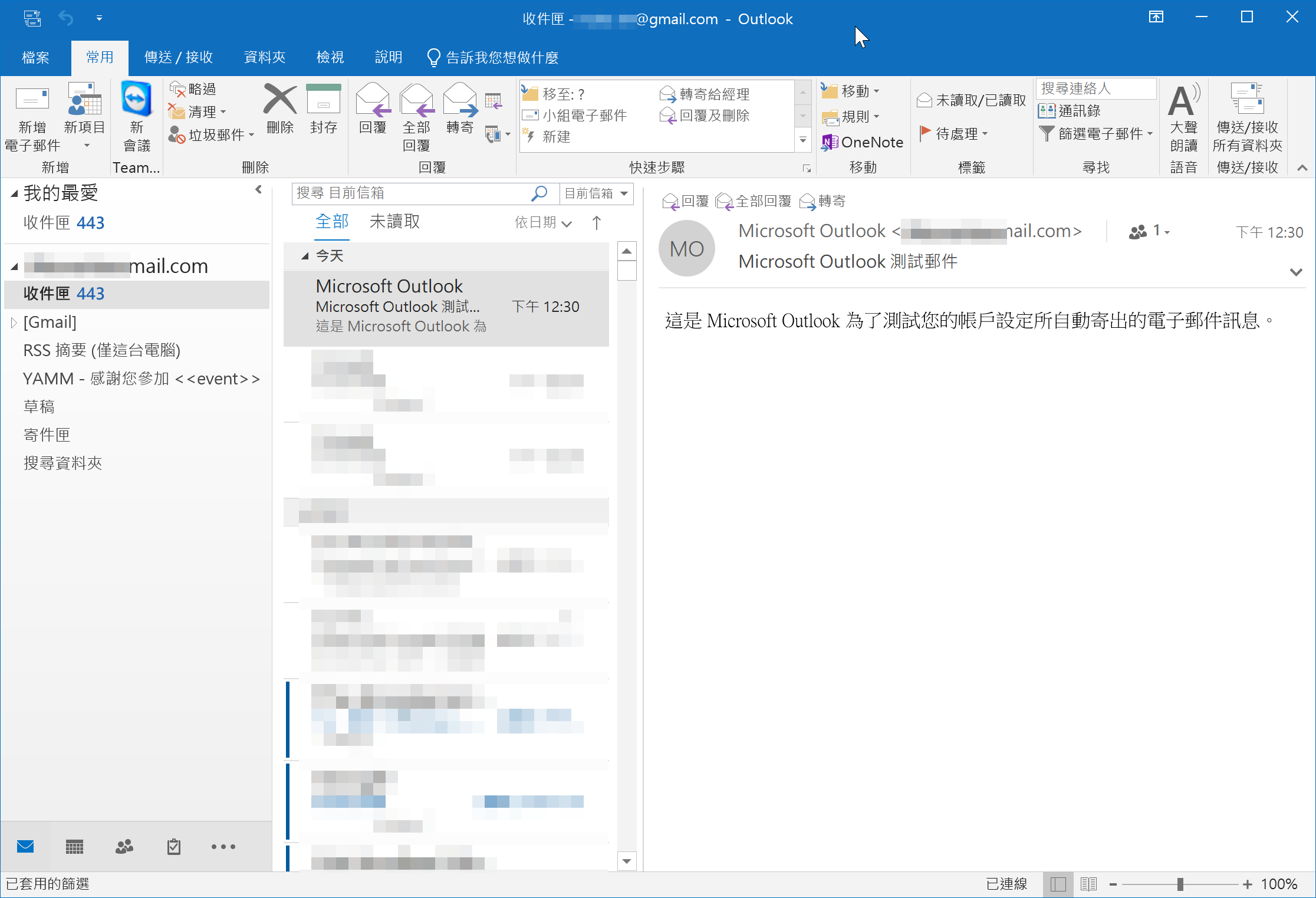This screenshot has width=1316, height=898.
Task: Switch to Tasks view
Action: [173, 847]
